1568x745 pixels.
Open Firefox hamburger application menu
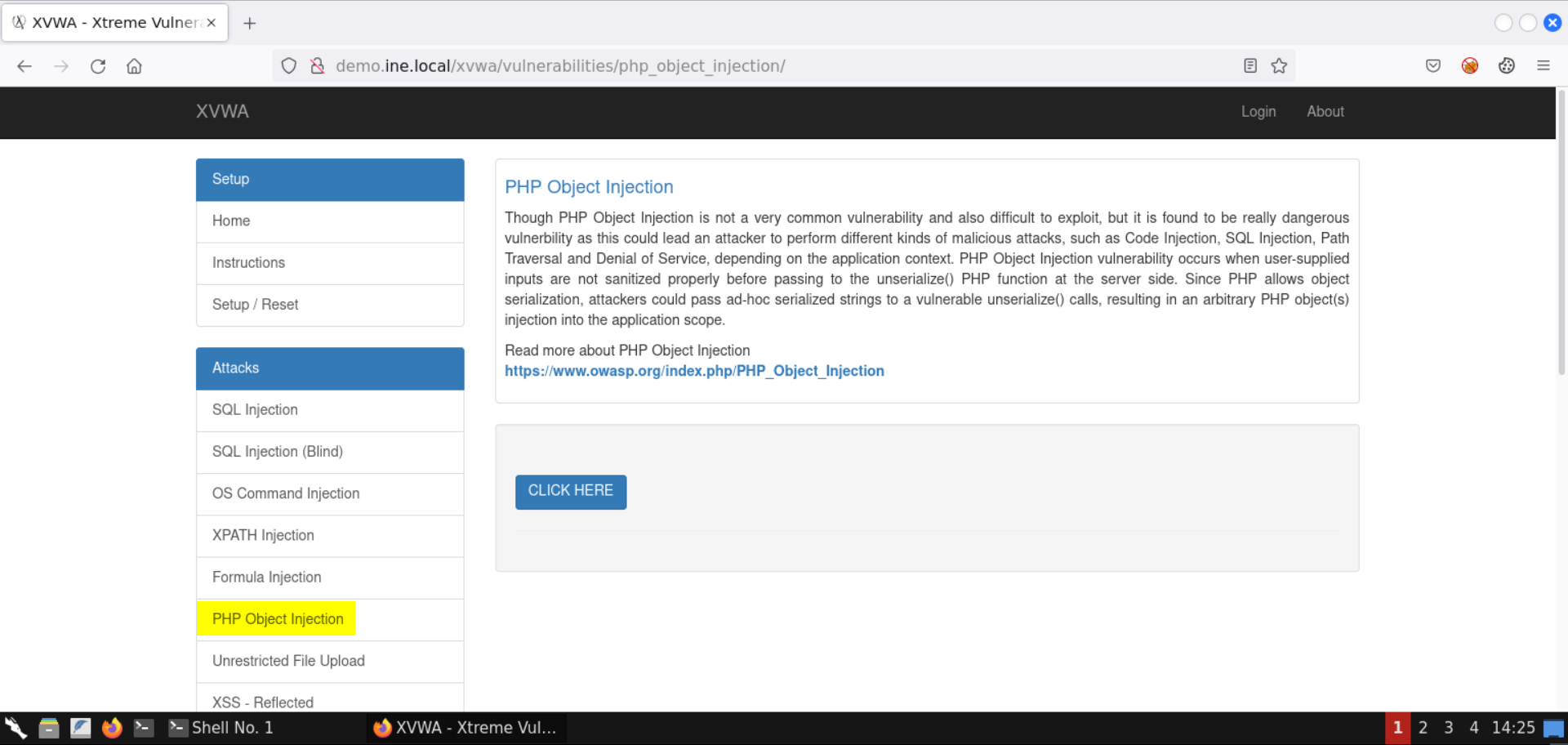(x=1543, y=66)
